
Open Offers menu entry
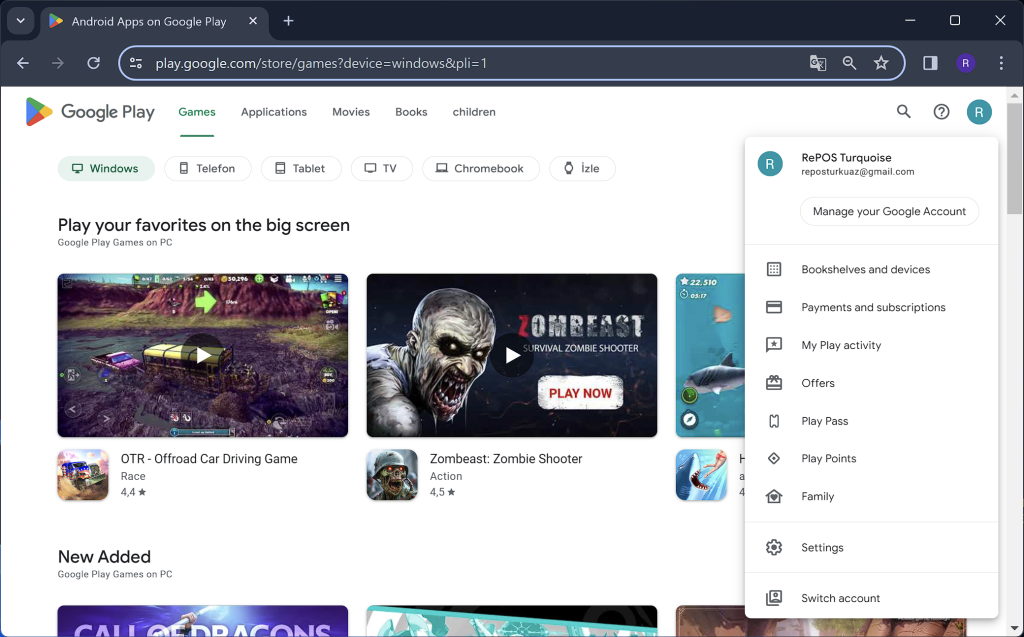click(x=871, y=383)
